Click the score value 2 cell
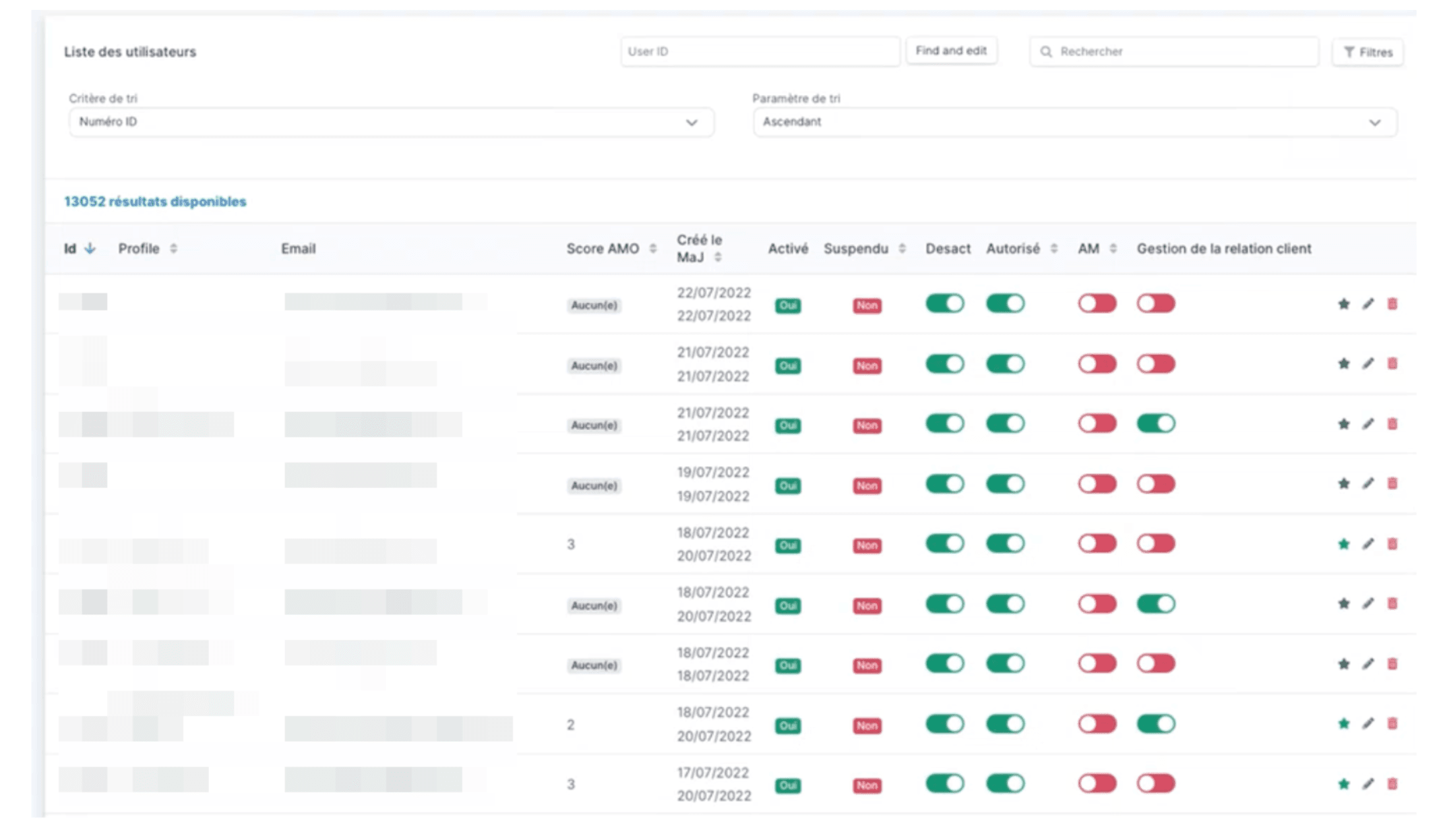 point(570,725)
